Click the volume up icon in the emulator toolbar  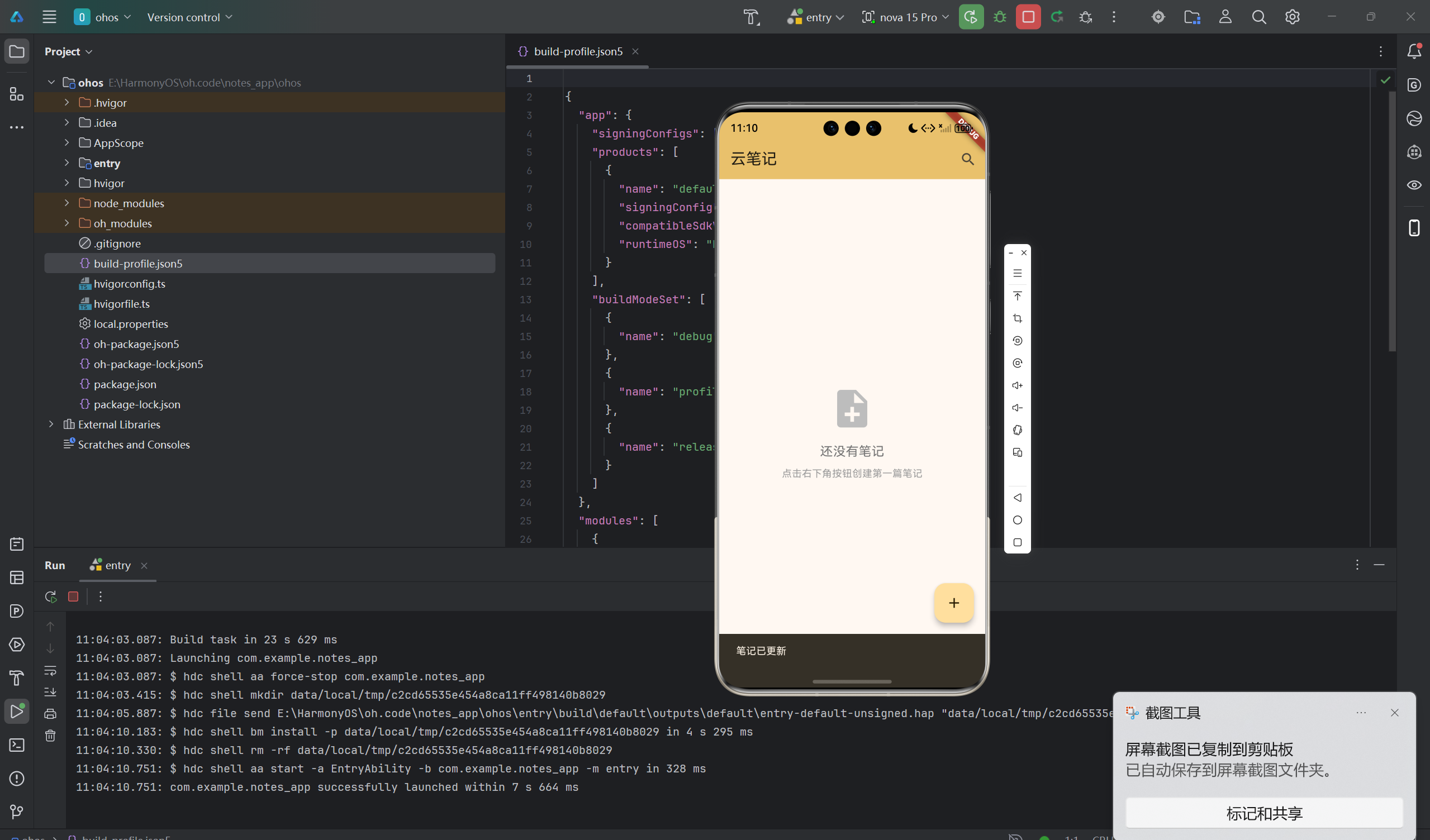[x=1017, y=386]
